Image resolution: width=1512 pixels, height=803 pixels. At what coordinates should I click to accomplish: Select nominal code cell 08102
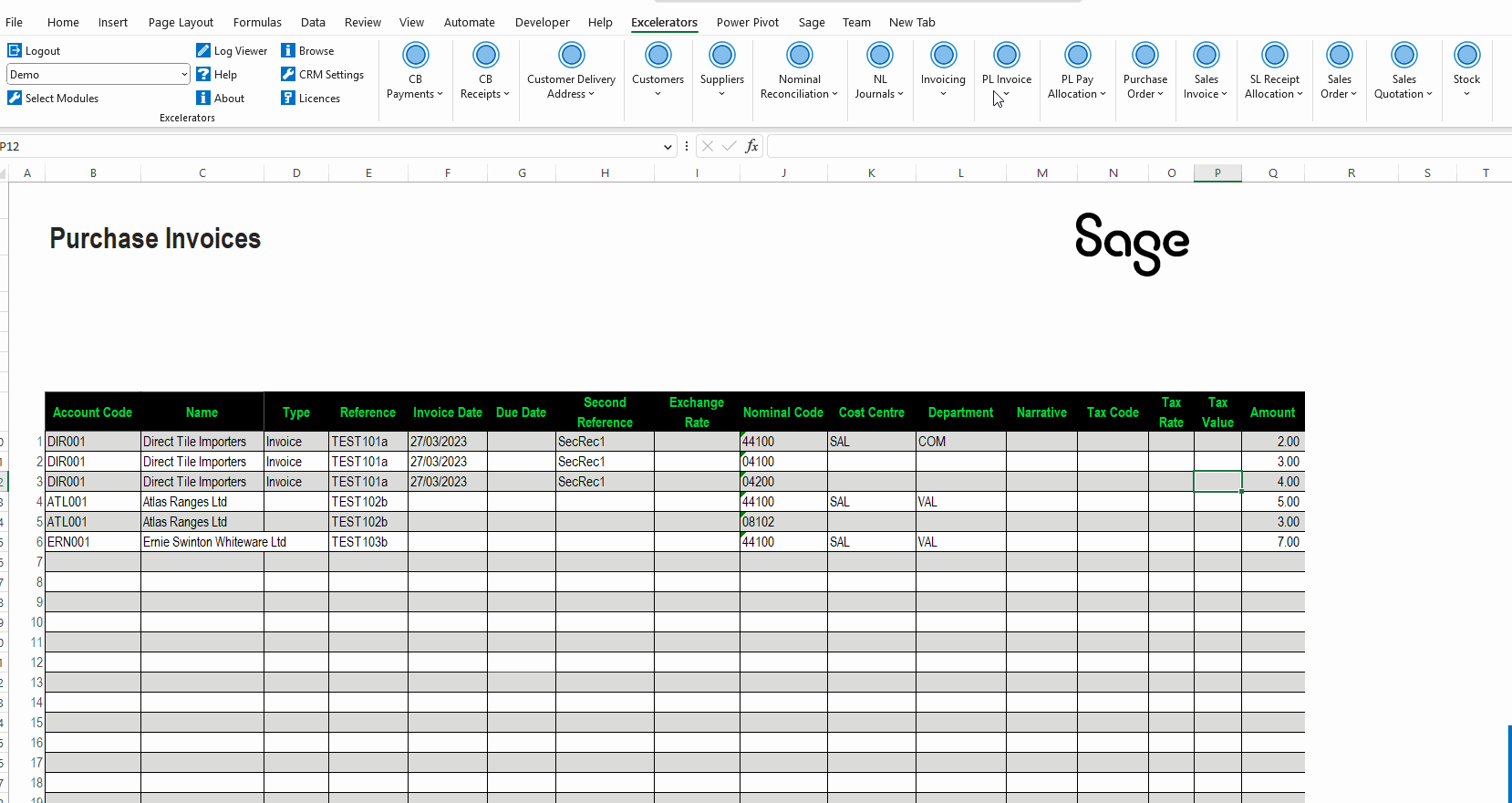pyautogui.click(x=783, y=522)
